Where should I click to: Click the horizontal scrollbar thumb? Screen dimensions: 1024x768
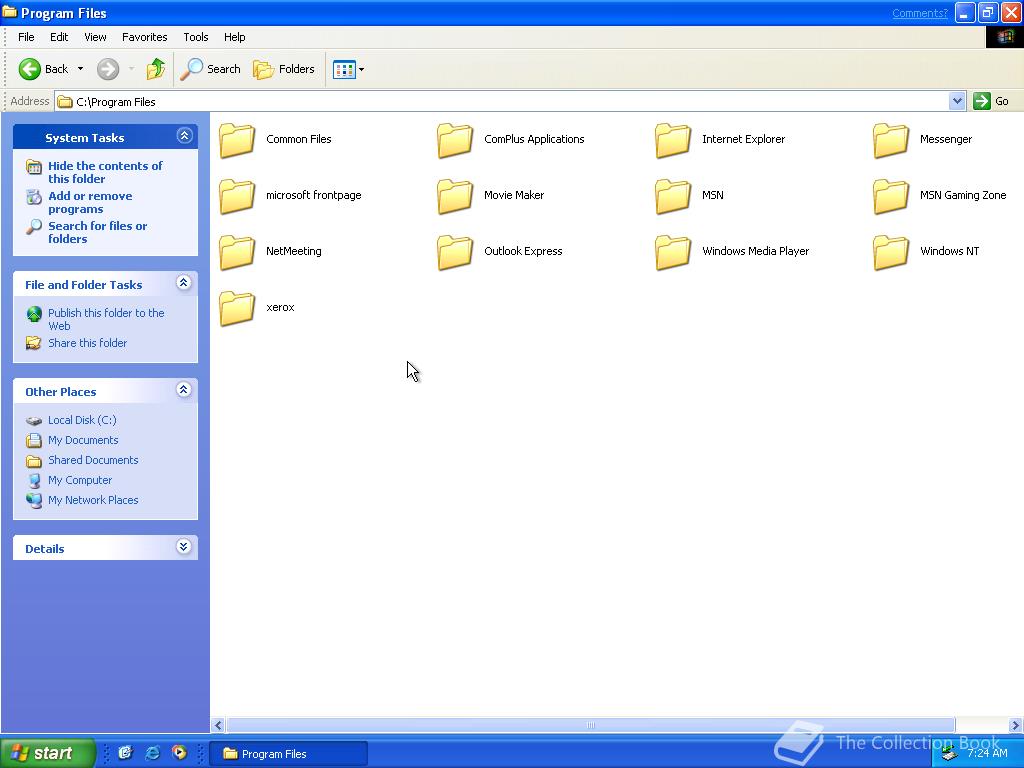tap(590, 725)
